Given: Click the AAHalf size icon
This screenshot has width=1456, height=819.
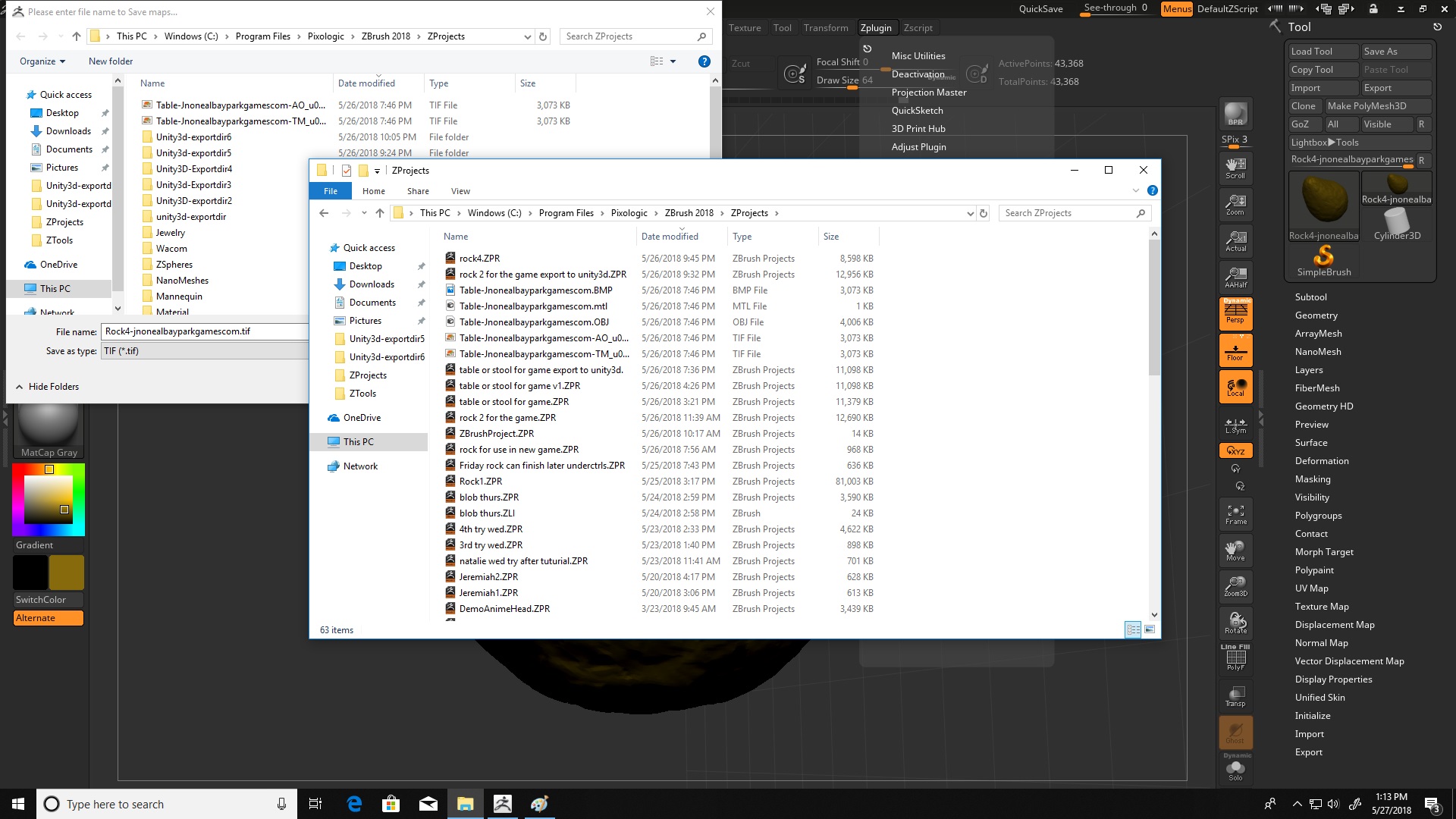Looking at the screenshot, I should pos(1235,277).
